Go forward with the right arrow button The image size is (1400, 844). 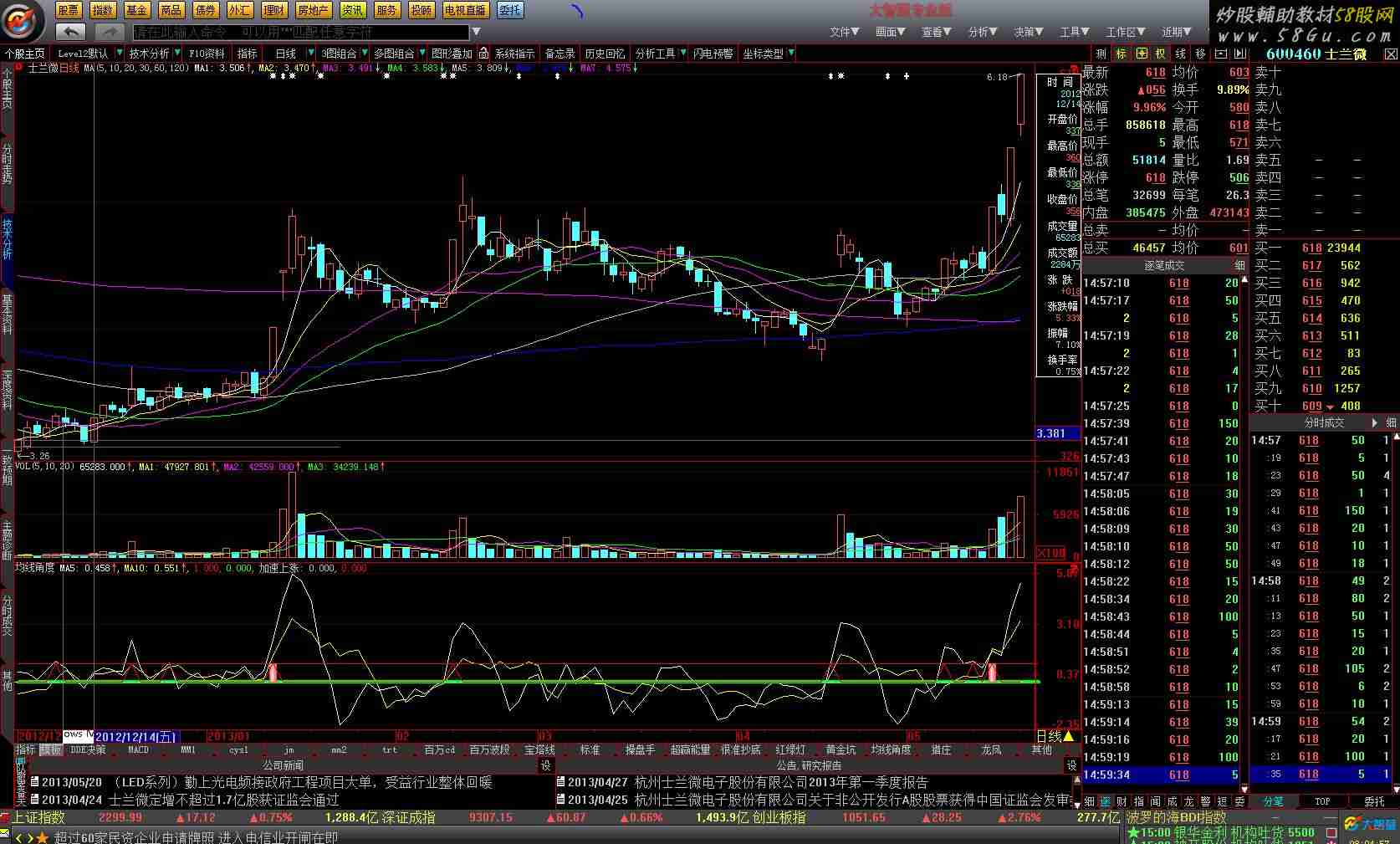(x=109, y=32)
